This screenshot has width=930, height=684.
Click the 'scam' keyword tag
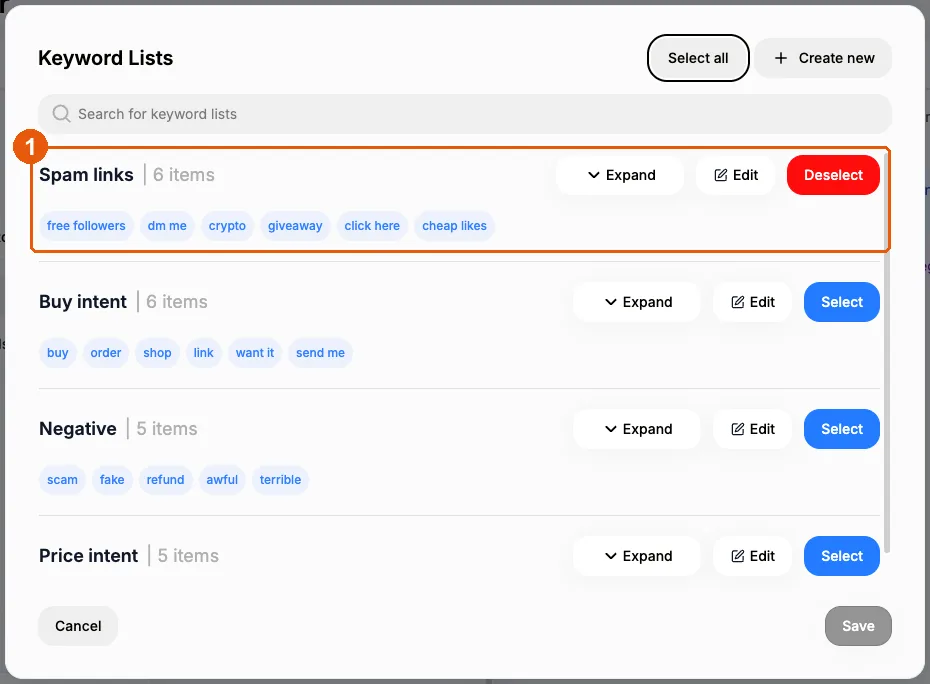pyautogui.click(x=62, y=480)
